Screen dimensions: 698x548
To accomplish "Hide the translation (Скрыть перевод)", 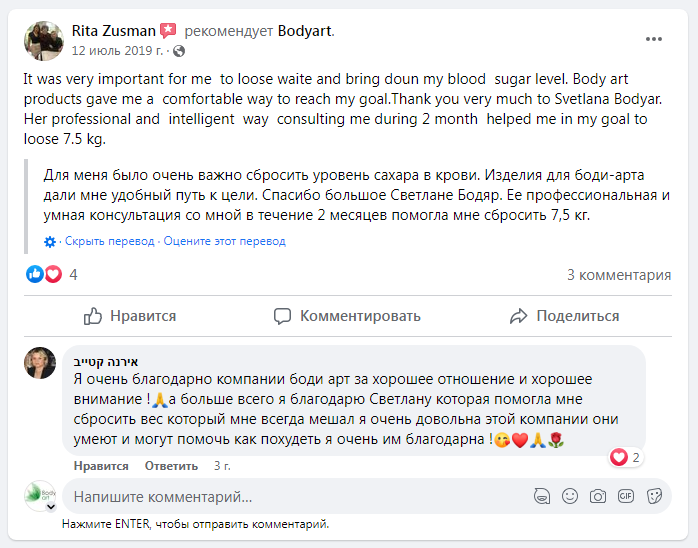I will point(110,241).
